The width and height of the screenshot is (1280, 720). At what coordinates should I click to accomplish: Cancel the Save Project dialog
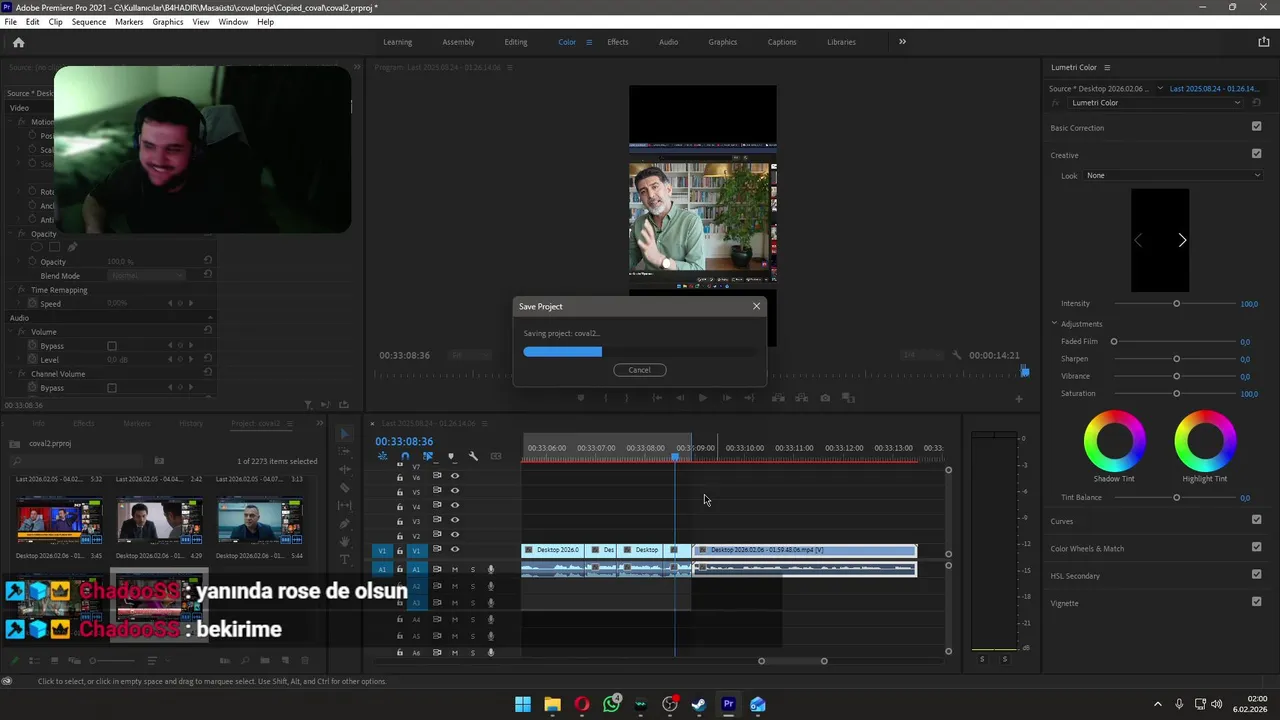(x=640, y=370)
